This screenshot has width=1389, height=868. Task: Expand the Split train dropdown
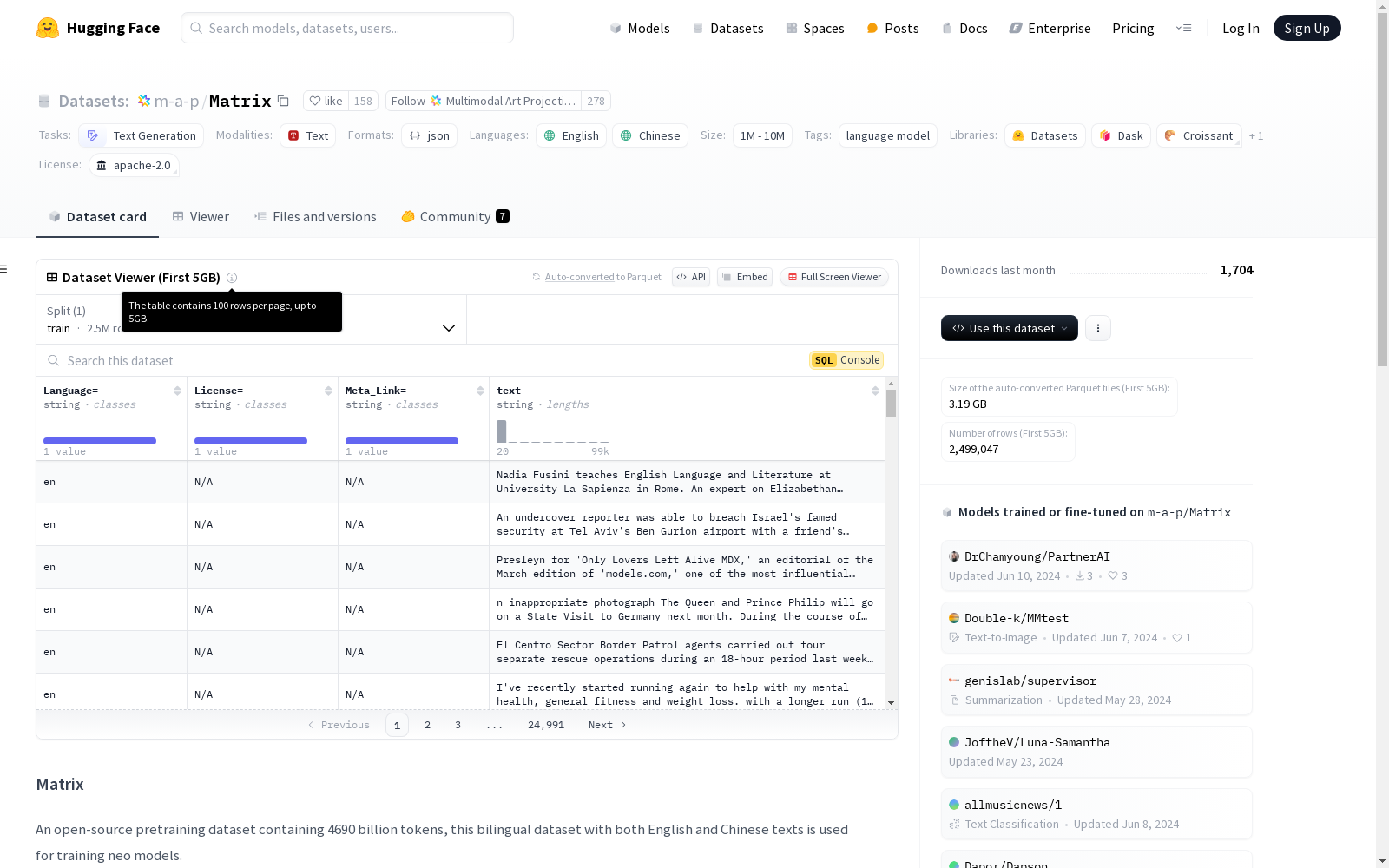[251, 319]
